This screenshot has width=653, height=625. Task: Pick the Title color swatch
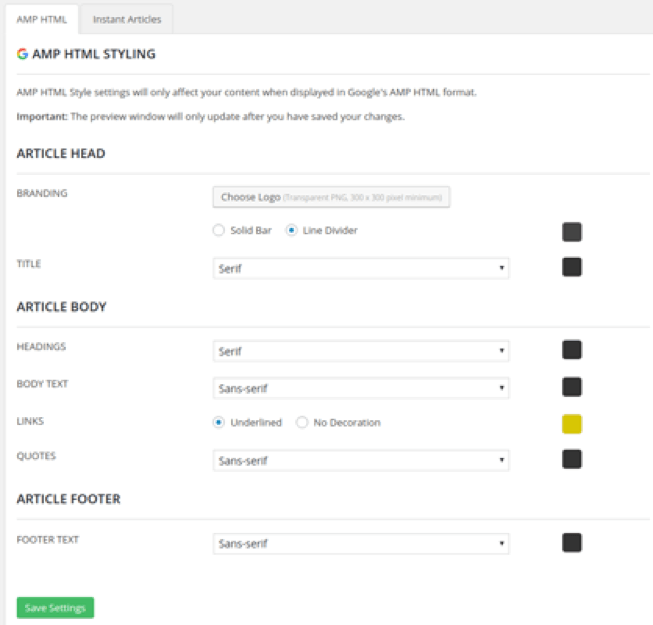[572, 267]
